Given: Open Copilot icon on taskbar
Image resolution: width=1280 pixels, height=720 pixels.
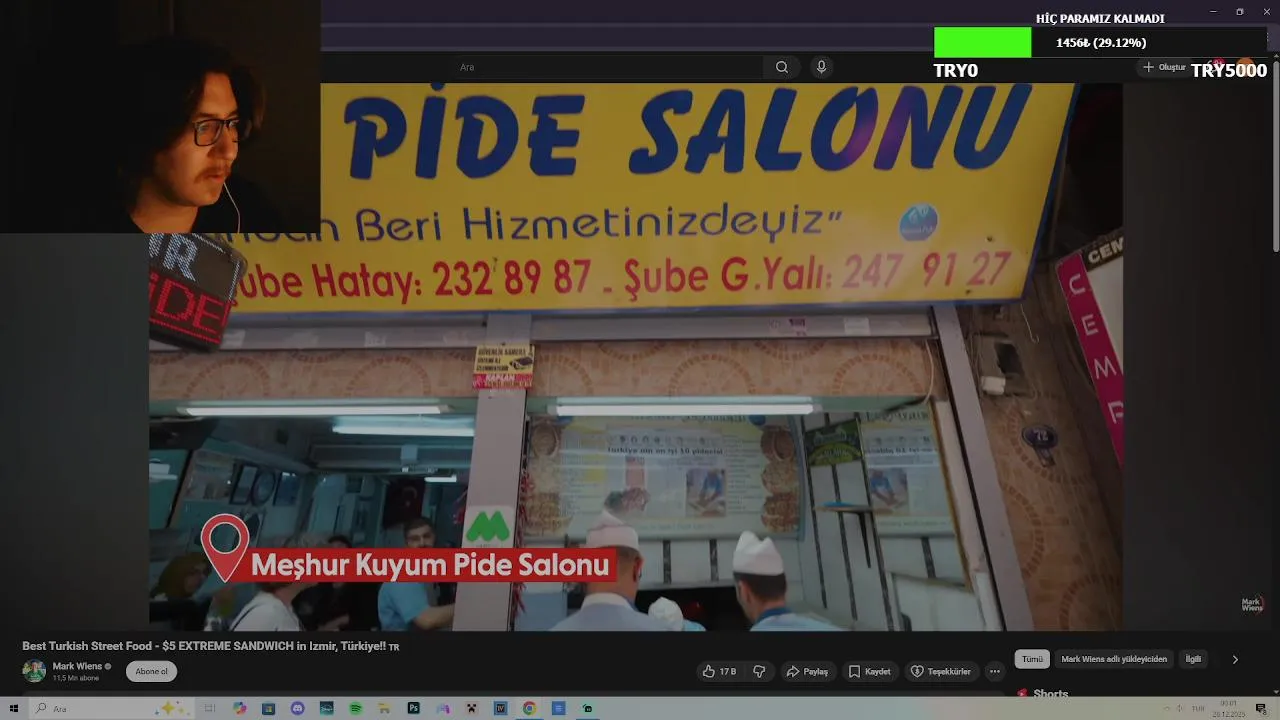Looking at the screenshot, I should coord(239,708).
